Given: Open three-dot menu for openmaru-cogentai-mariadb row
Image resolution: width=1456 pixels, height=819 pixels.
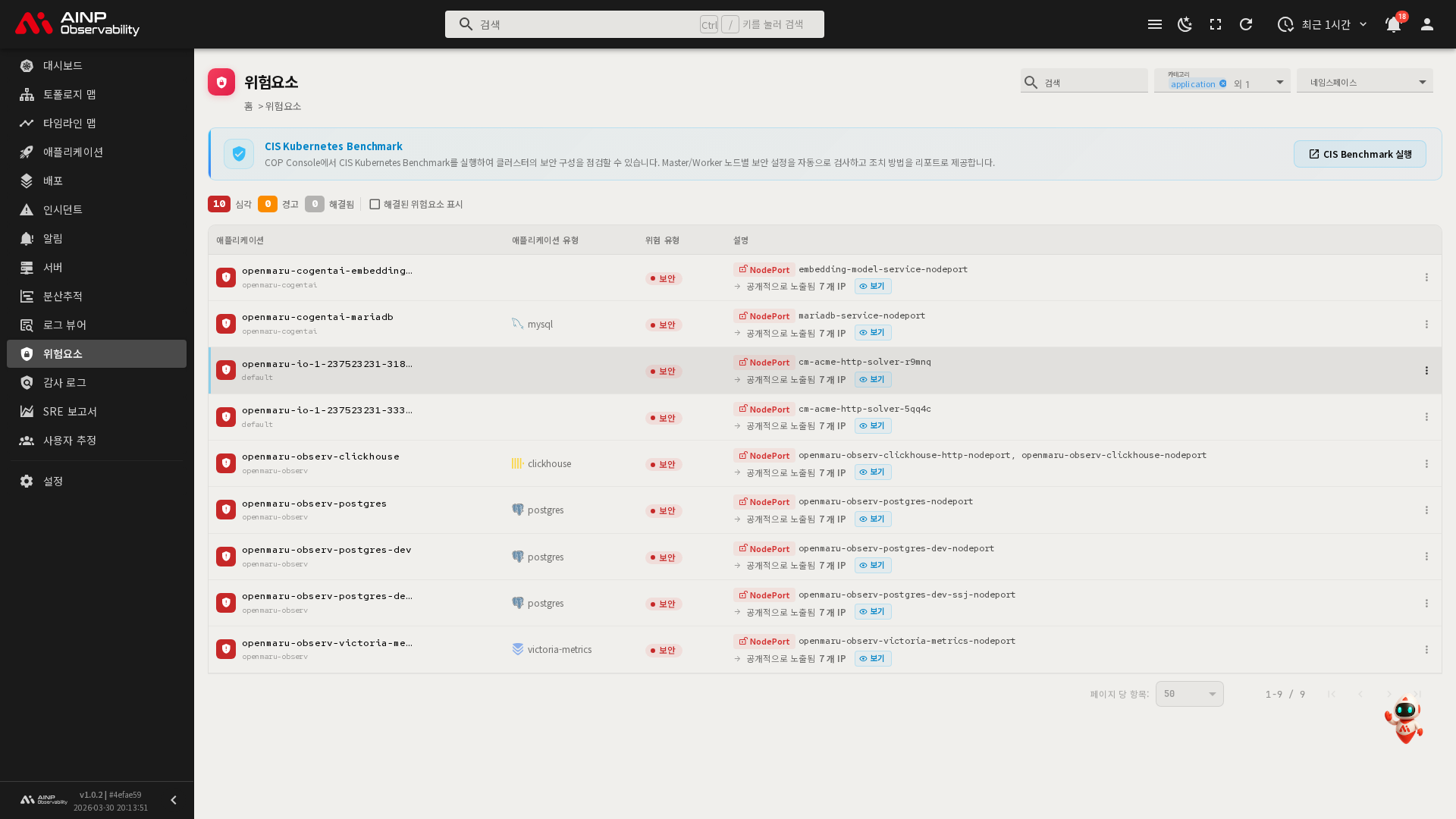Looking at the screenshot, I should tap(1426, 324).
